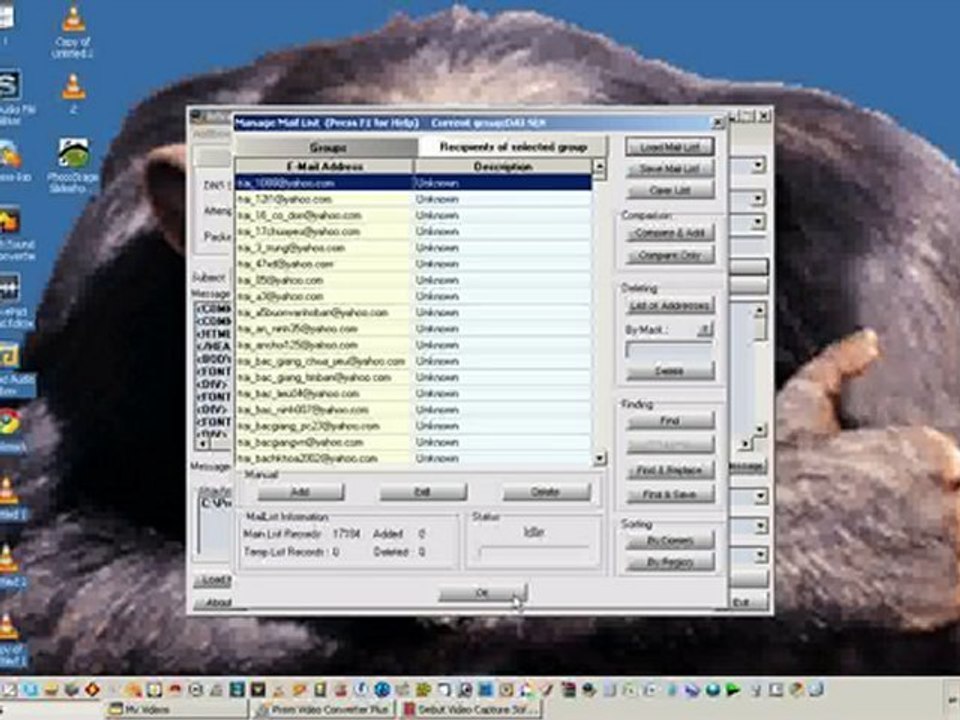The height and width of the screenshot is (720, 960).
Task: Open the Copy of Untitled VLC desktop icon
Action: point(73,31)
